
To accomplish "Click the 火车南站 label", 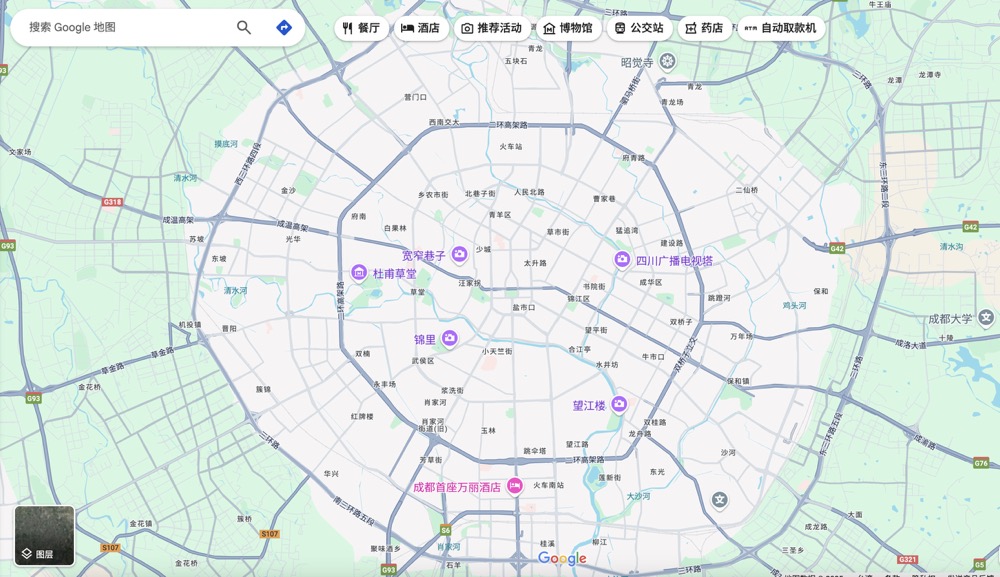I will (548, 485).
